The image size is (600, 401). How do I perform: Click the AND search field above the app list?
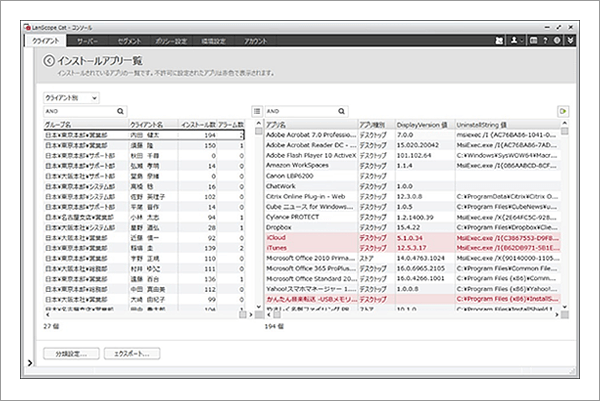(x=300, y=111)
